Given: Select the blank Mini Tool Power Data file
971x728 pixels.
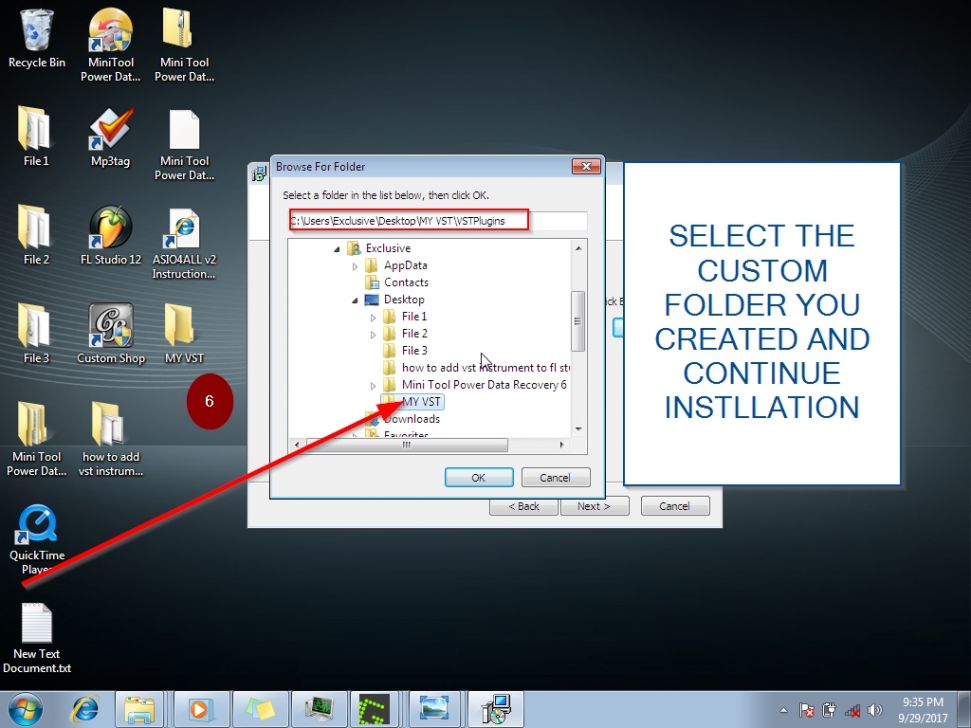Looking at the screenshot, I should click(x=184, y=144).
